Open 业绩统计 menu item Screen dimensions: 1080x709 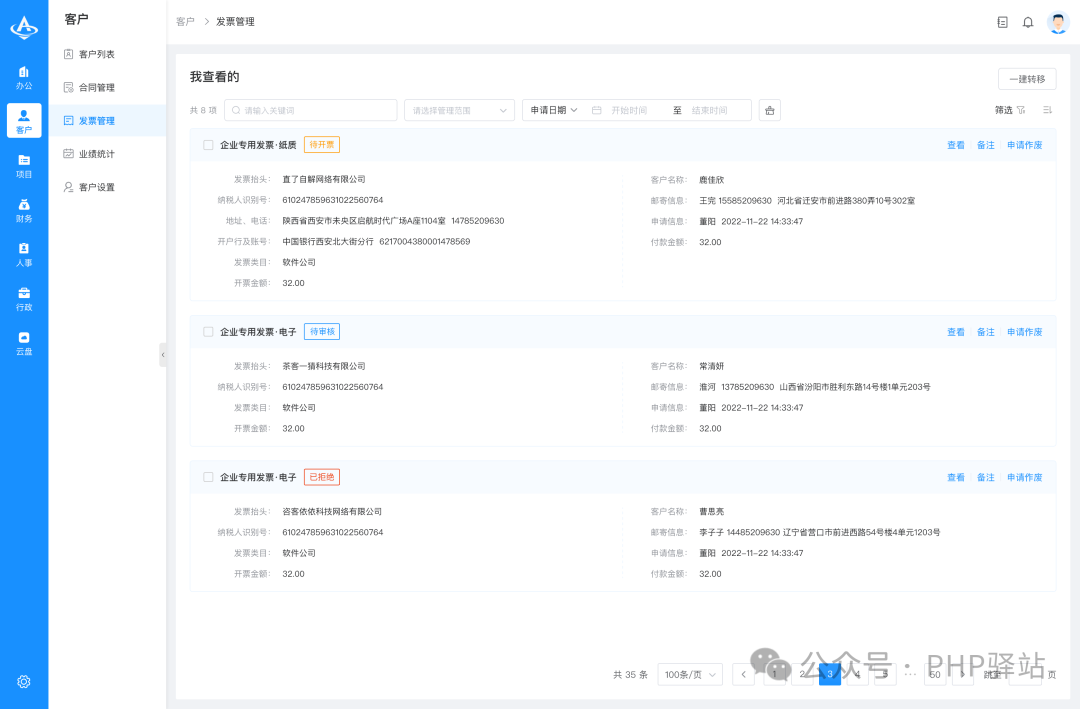coord(96,154)
